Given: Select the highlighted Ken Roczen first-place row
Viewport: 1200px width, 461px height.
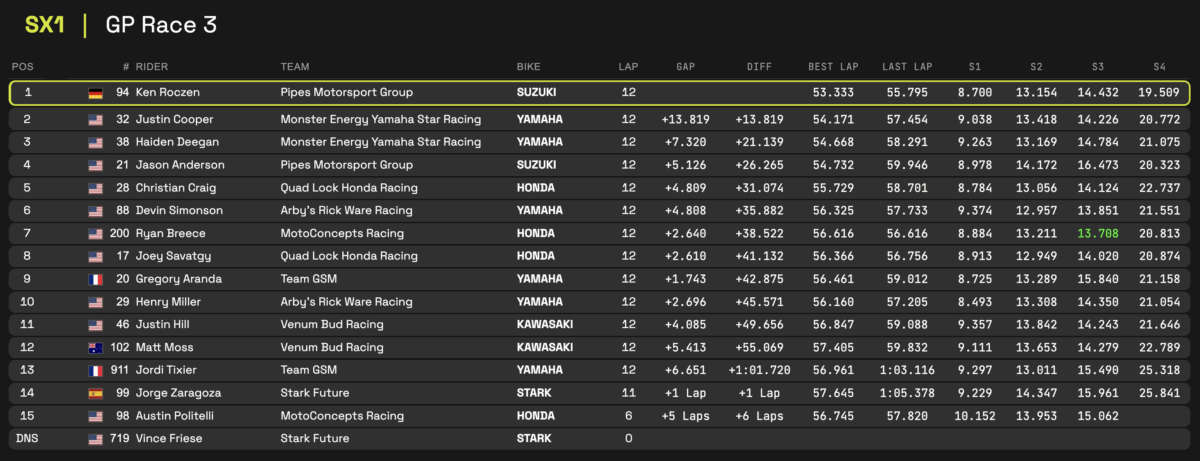Looking at the screenshot, I should pos(600,93).
